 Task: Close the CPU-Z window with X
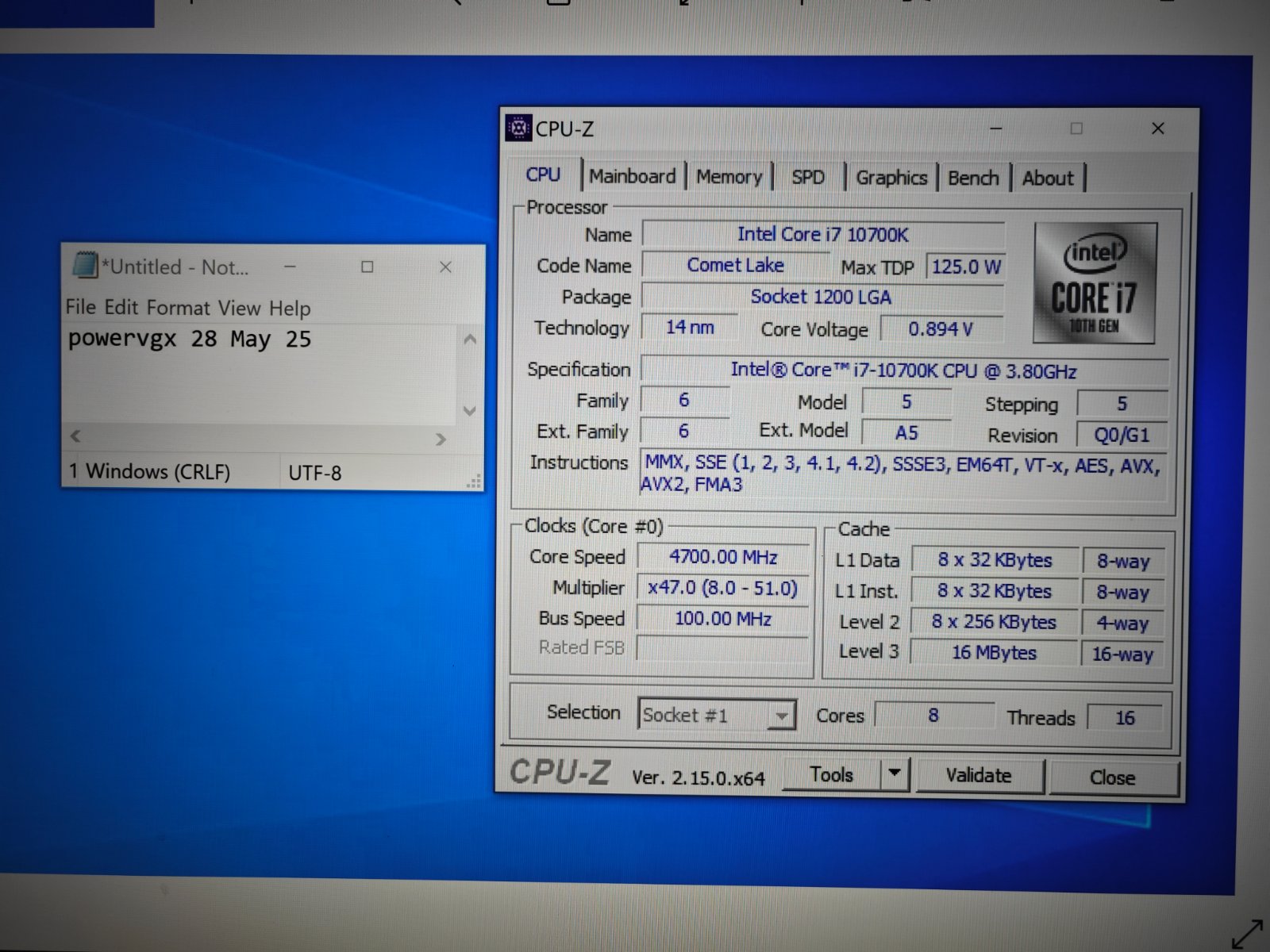(x=1158, y=129)
